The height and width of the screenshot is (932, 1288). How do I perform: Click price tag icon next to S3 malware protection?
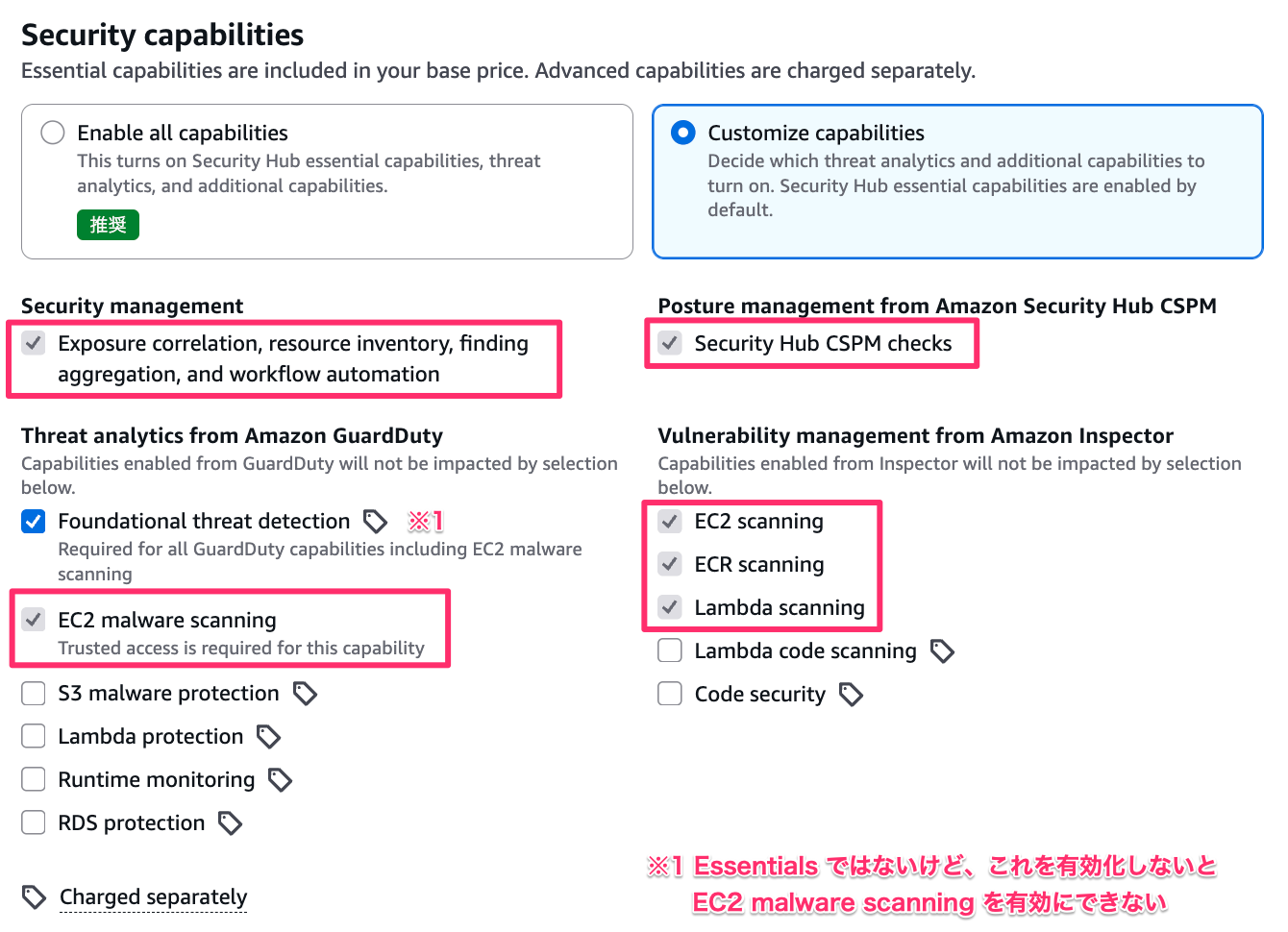[305, 694]
